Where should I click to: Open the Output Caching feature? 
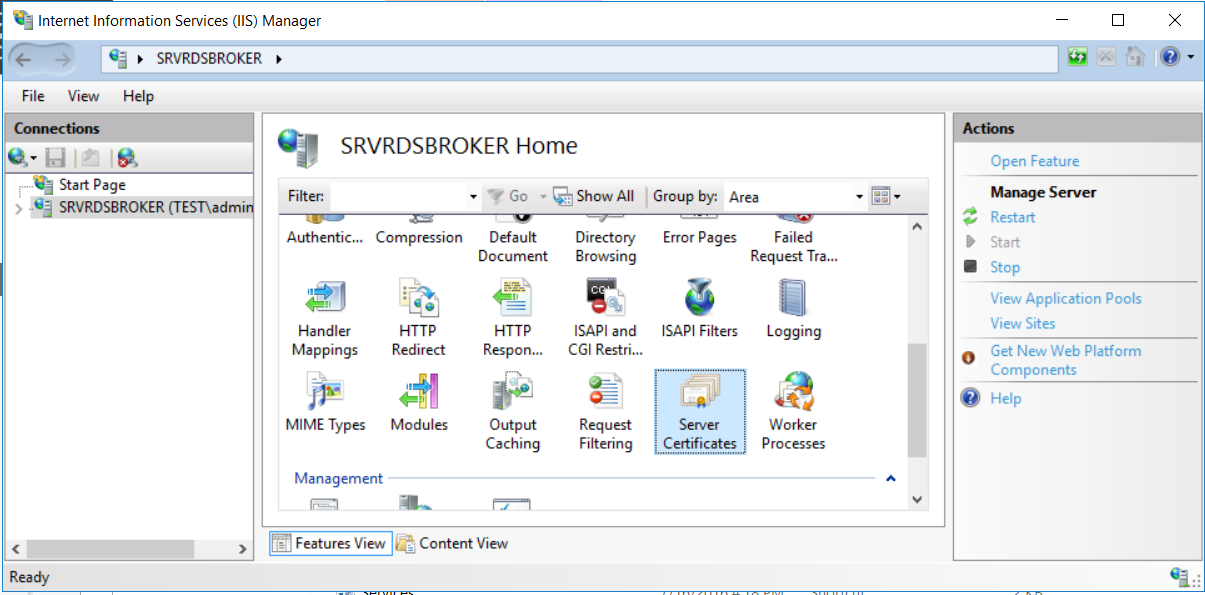(x=512, y=411)
